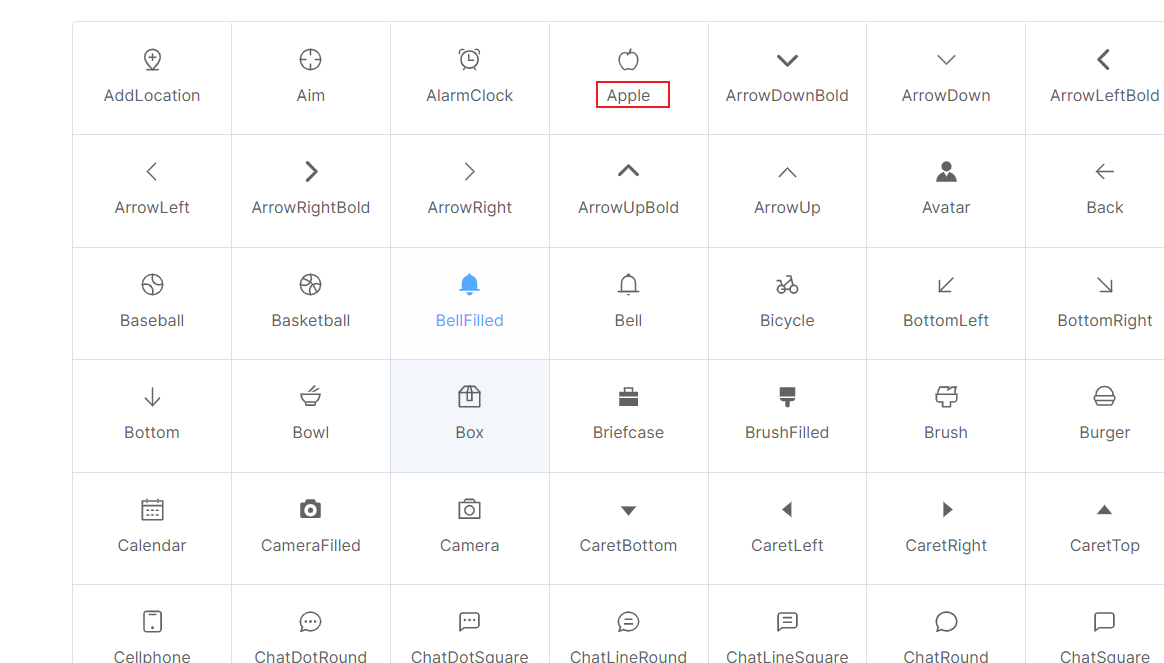Select the CameraFilled icon
The image size is (1164, 663).
310,508
